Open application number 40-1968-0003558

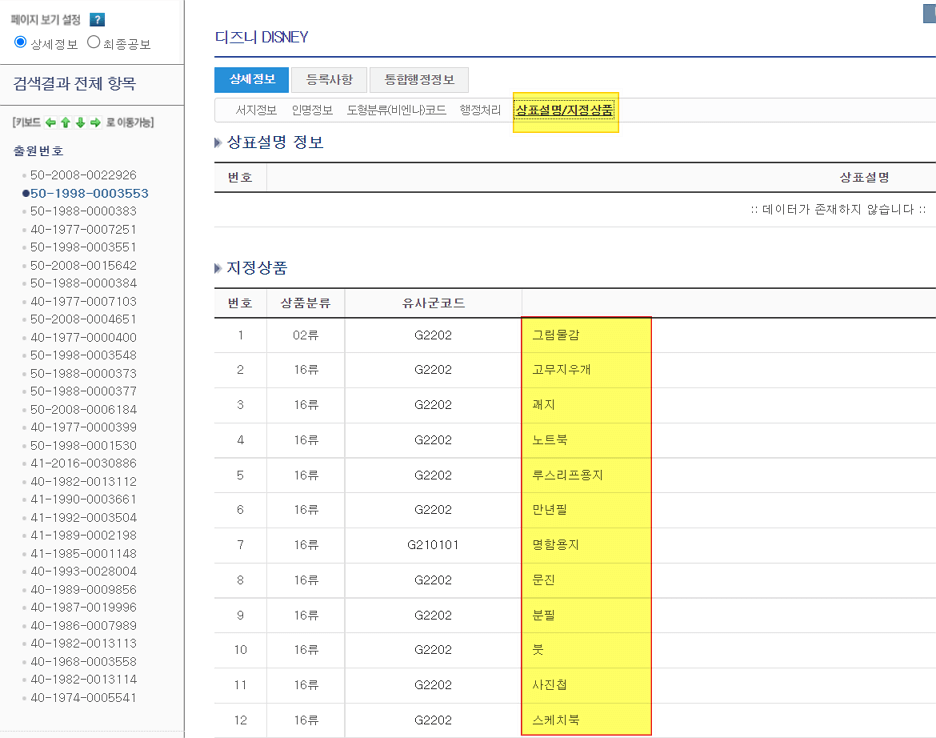[83, 662]
